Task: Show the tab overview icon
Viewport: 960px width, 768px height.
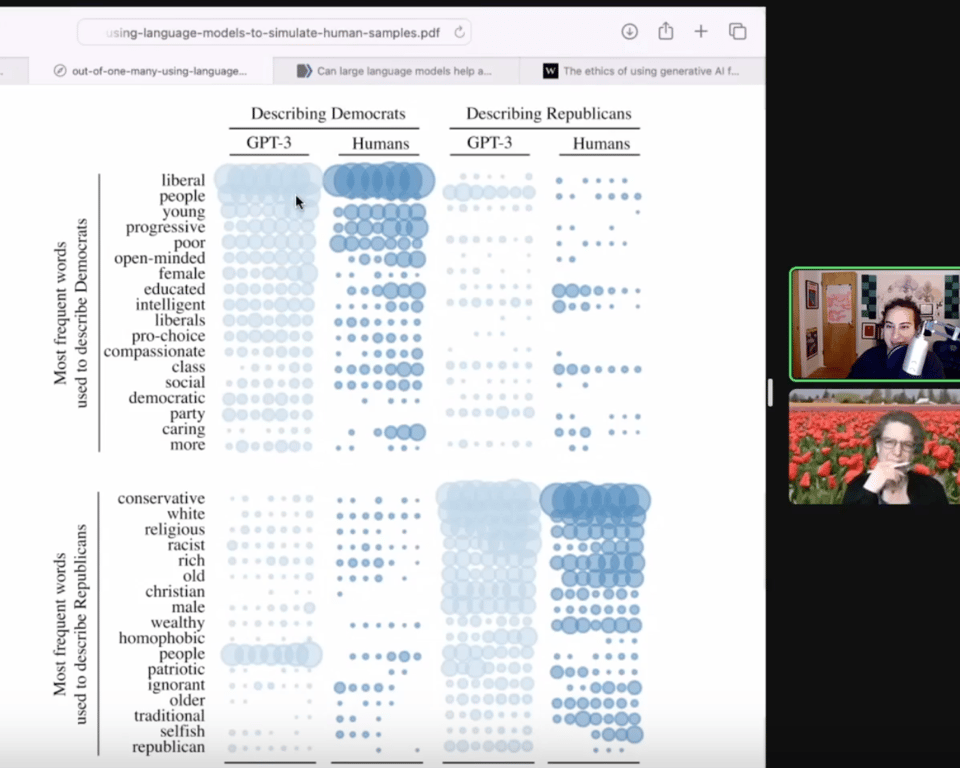Action: [738, 31]
